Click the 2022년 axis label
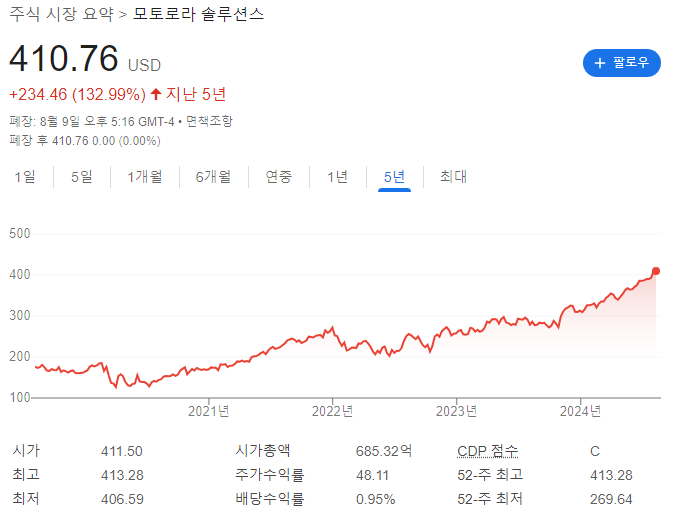680x519 pixels. tap(332, 411)
